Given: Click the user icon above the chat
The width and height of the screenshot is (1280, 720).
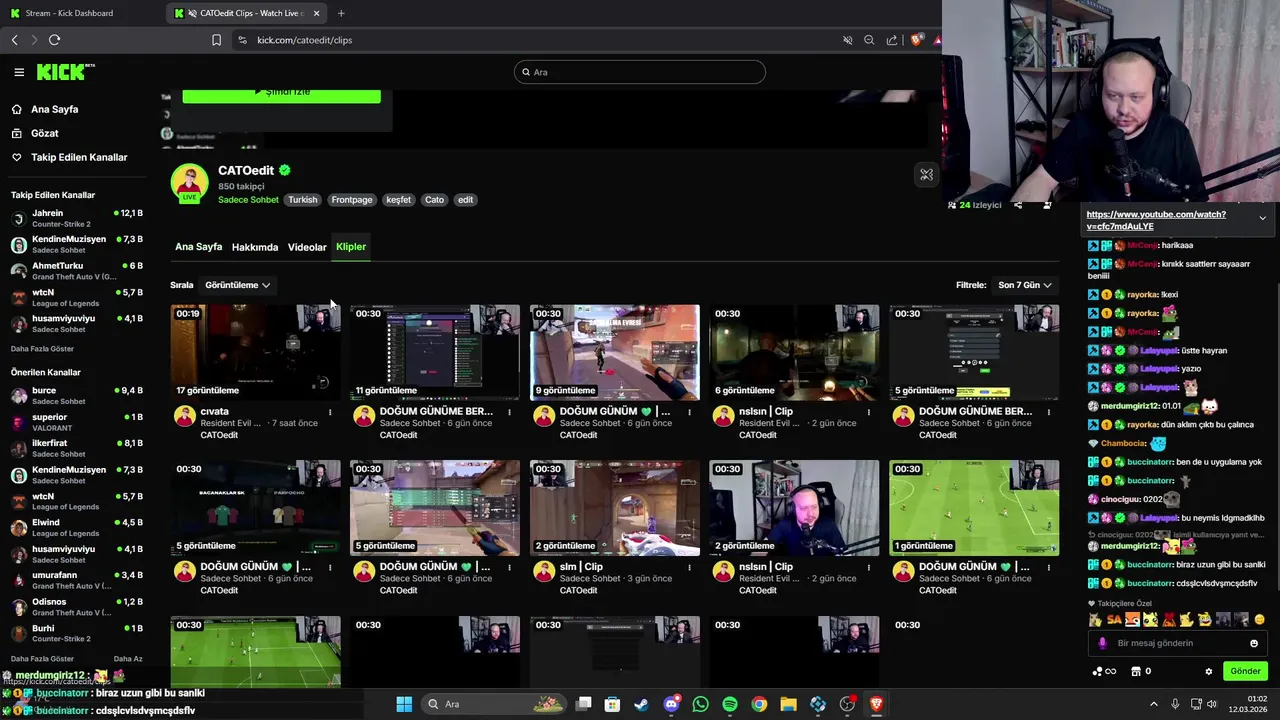Looking at the screenshot, I should 1047,205.
